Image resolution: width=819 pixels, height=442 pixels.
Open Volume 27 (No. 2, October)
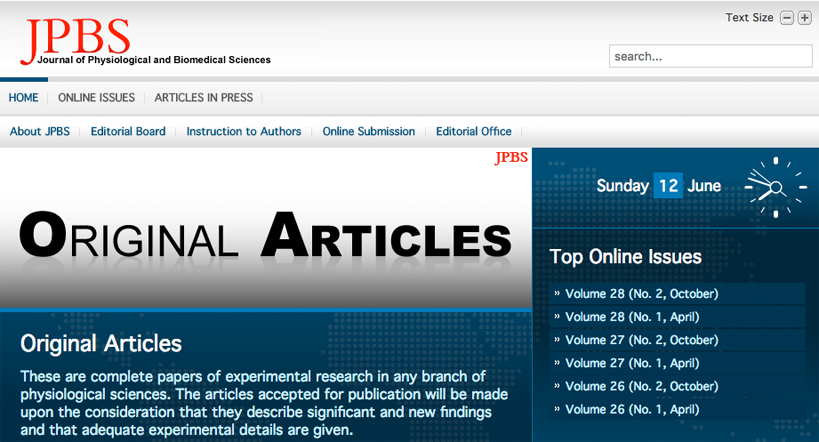(677, 340)
